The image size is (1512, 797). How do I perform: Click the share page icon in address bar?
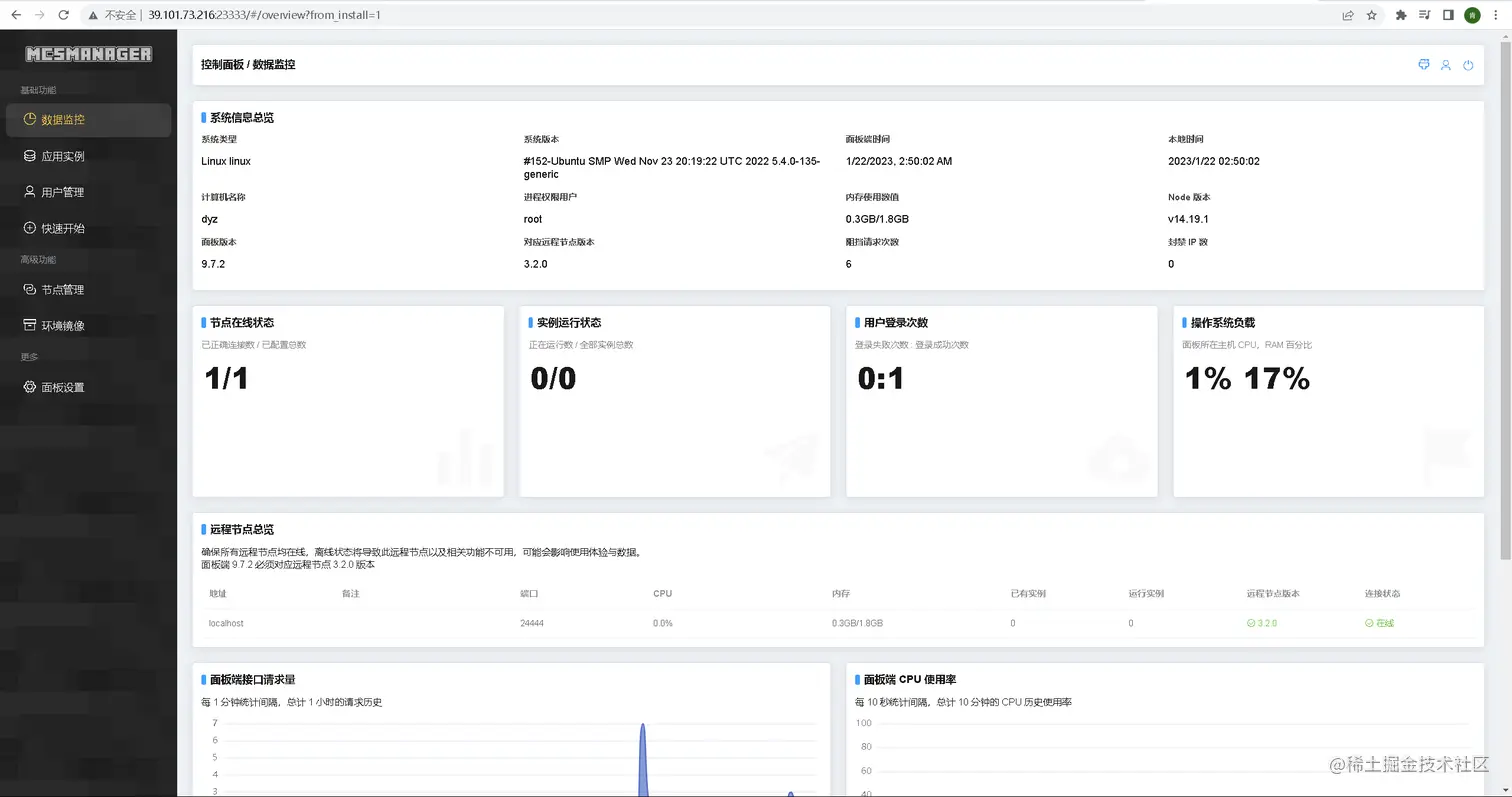tap(1348, 15)
